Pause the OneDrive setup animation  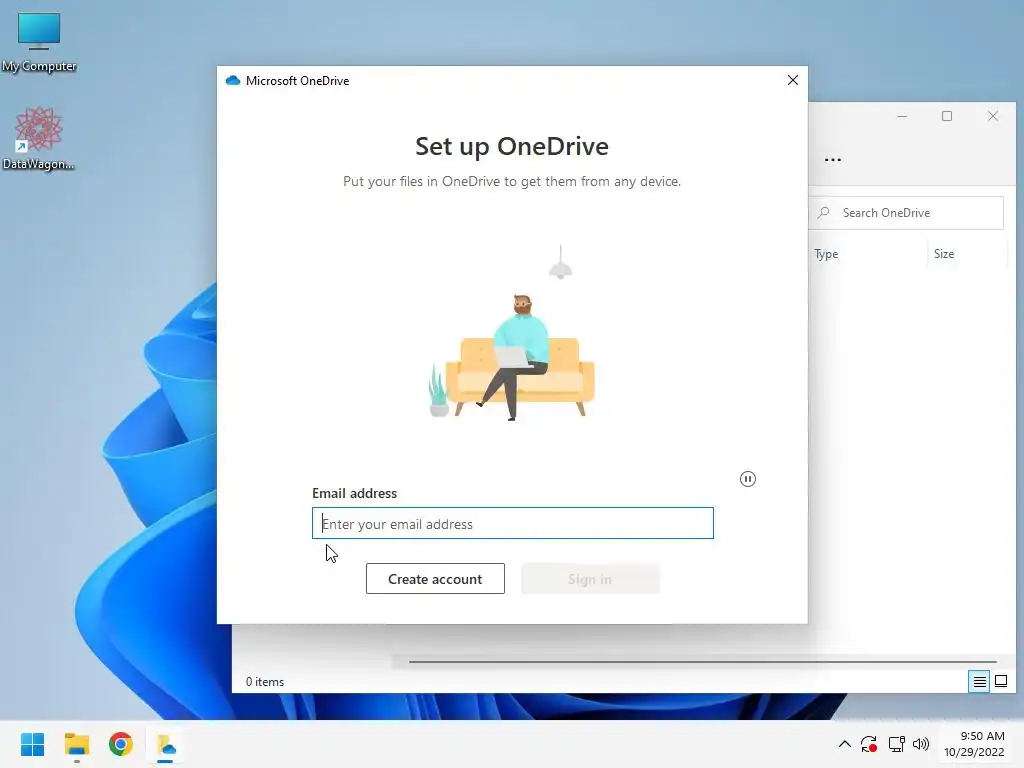click(748, 479)
